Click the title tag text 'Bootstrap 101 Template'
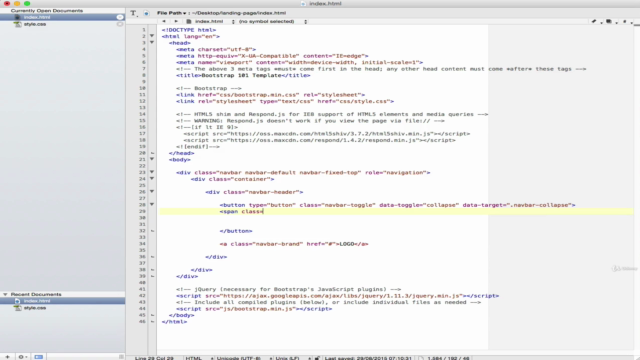Image resolution: width=640 pixels, height=360 pixels. point(241,75)
